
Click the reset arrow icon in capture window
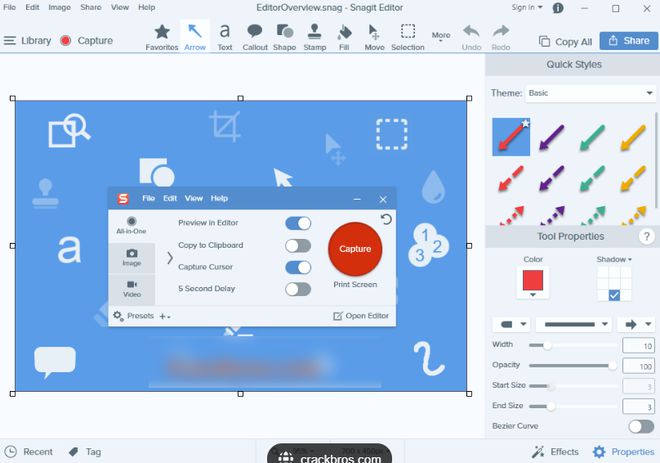[386, 219]
